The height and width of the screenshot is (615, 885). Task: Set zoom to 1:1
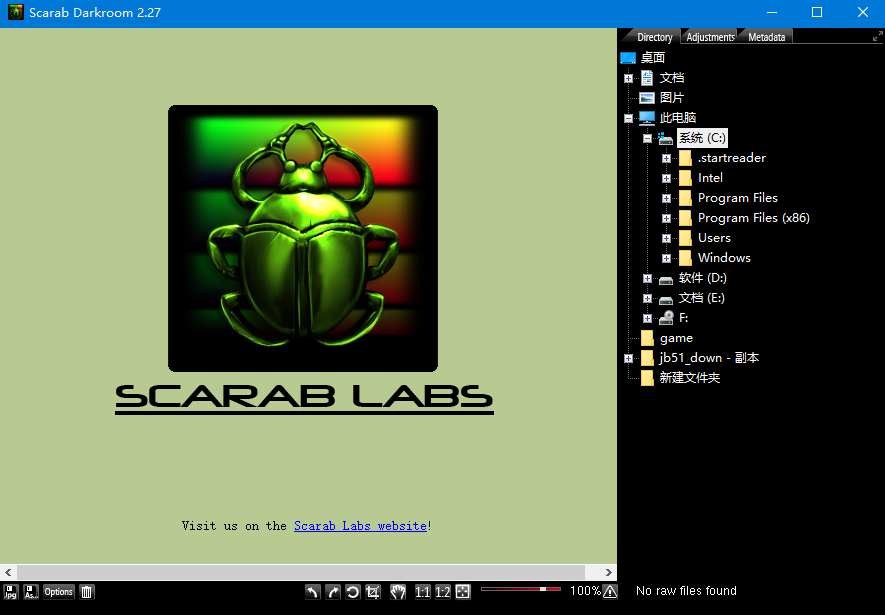[422, 591]
